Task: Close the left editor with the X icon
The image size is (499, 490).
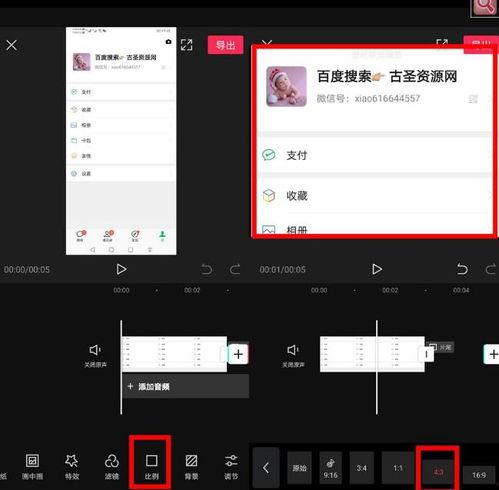Action: pos(12,45)
